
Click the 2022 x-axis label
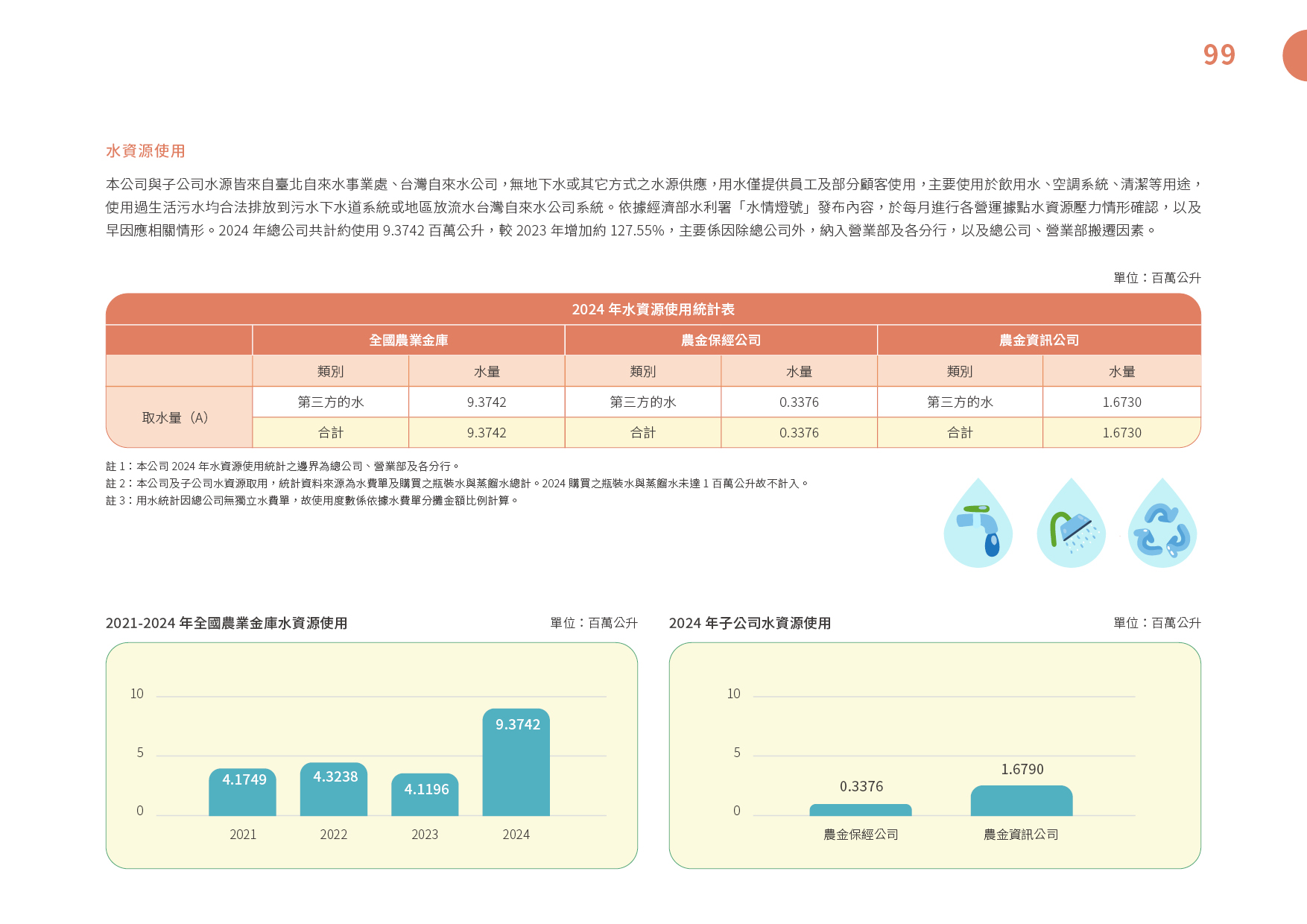point(334,835)
